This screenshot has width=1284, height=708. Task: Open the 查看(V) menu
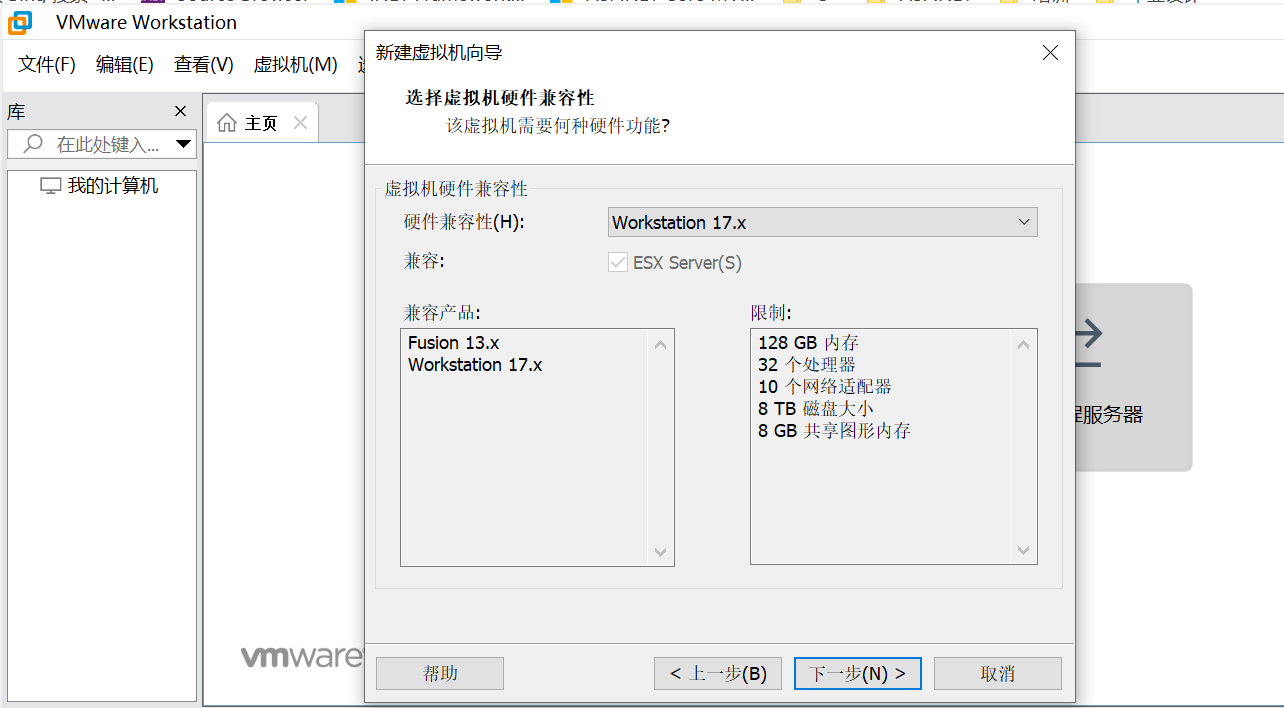pos(204,65)
